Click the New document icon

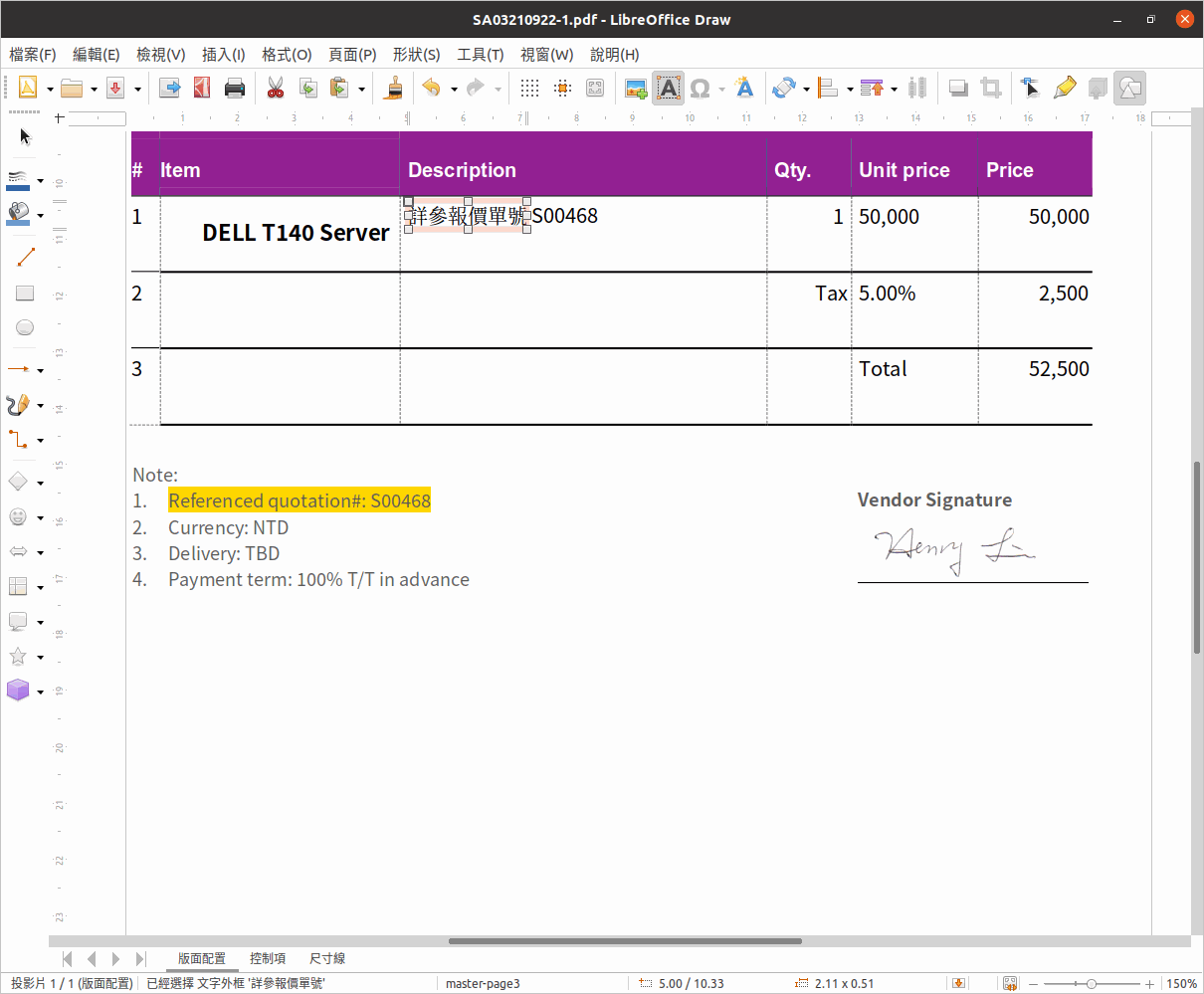[x=28, y=89]
